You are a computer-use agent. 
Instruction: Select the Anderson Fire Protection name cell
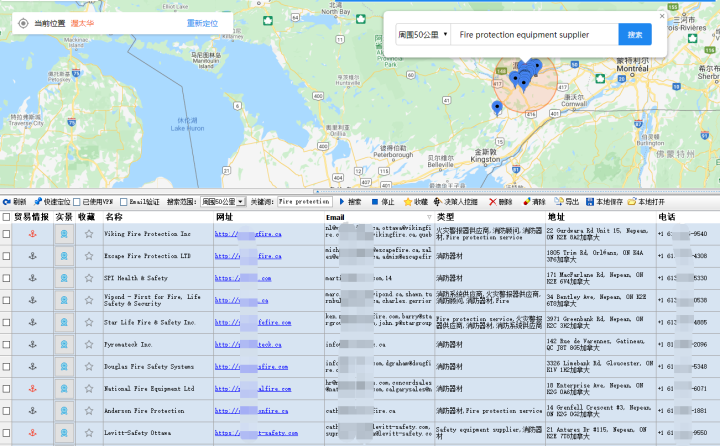[x=158, y=411]
